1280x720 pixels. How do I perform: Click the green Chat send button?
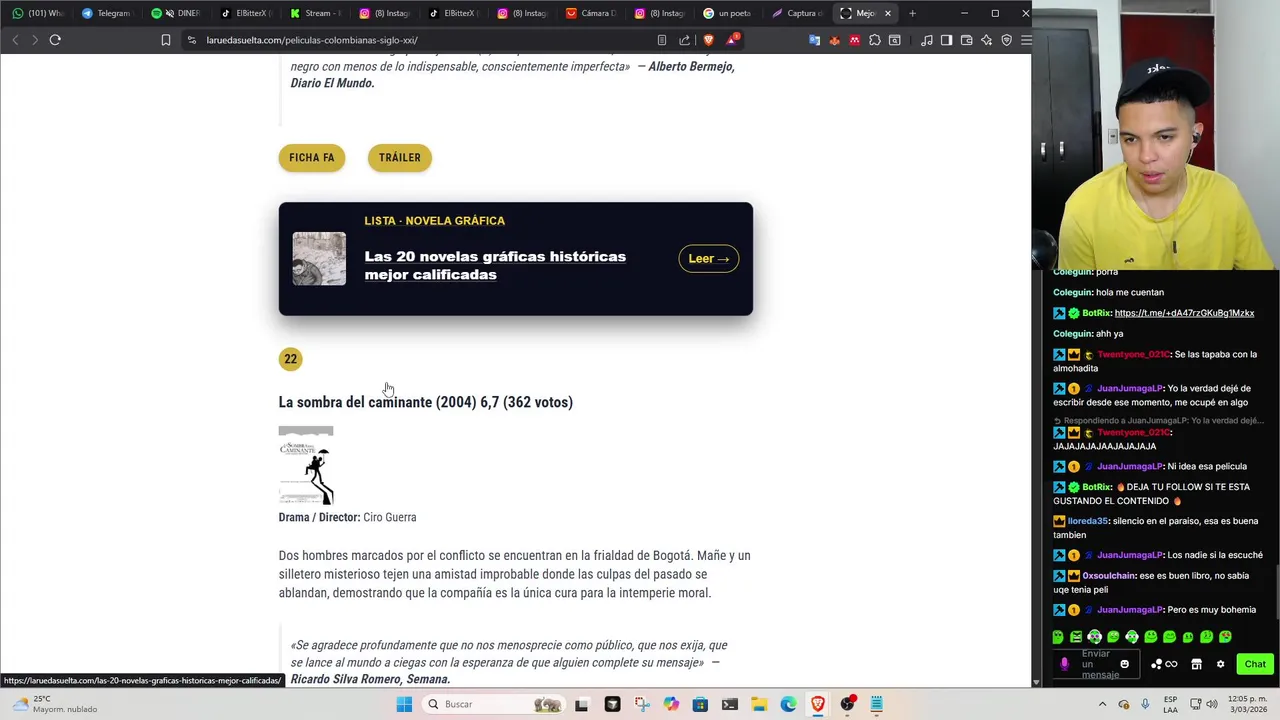[x=1255, y=664]
